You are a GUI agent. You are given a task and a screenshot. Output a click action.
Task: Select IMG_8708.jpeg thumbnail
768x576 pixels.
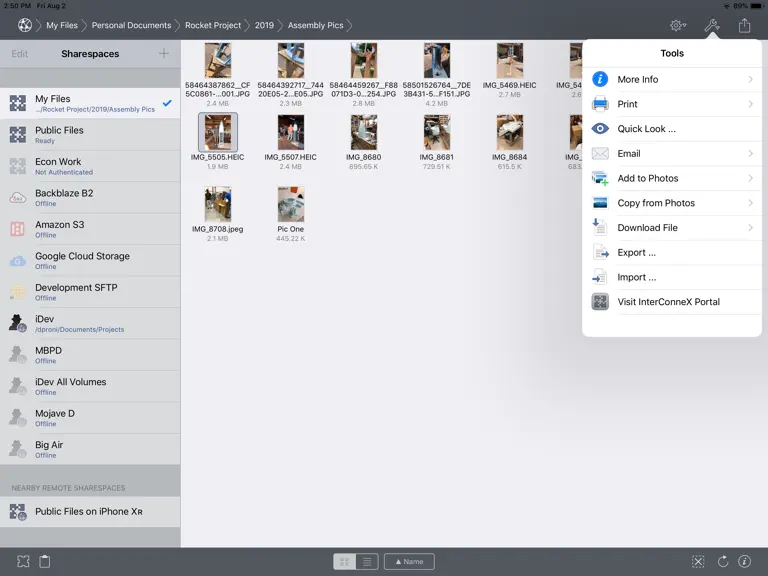pos(217,204)
